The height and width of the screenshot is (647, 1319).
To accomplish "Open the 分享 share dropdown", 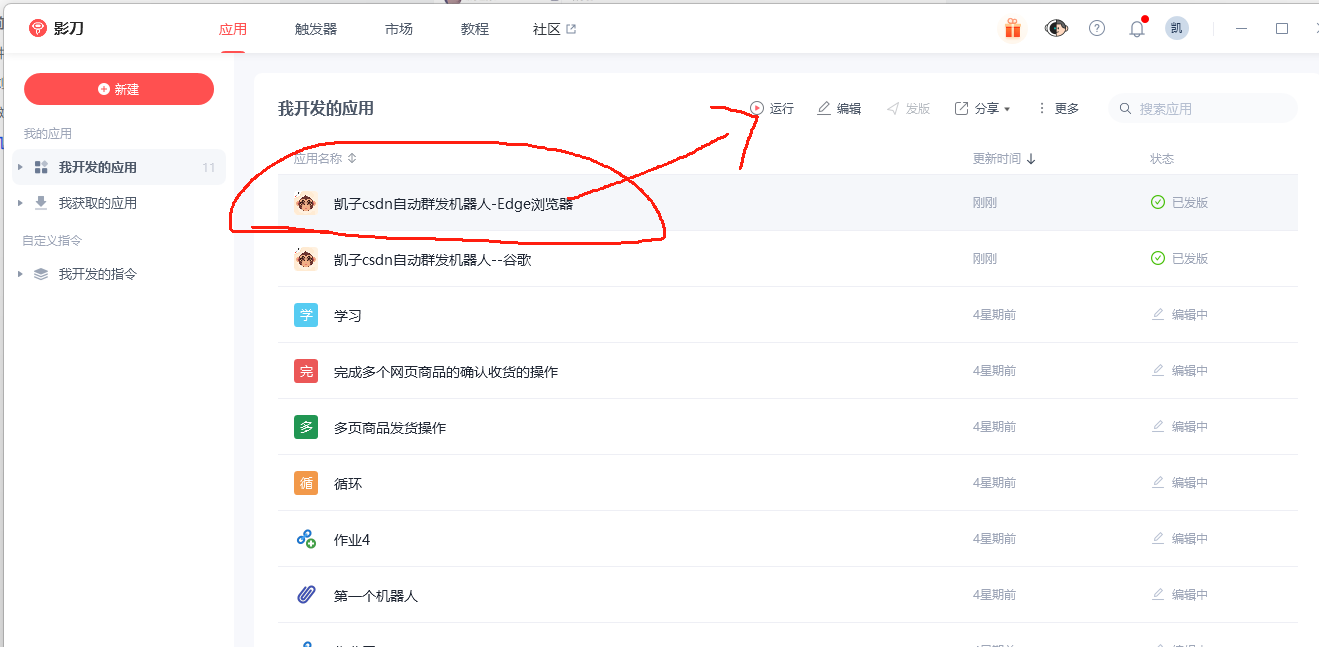I will click(982, 108).
